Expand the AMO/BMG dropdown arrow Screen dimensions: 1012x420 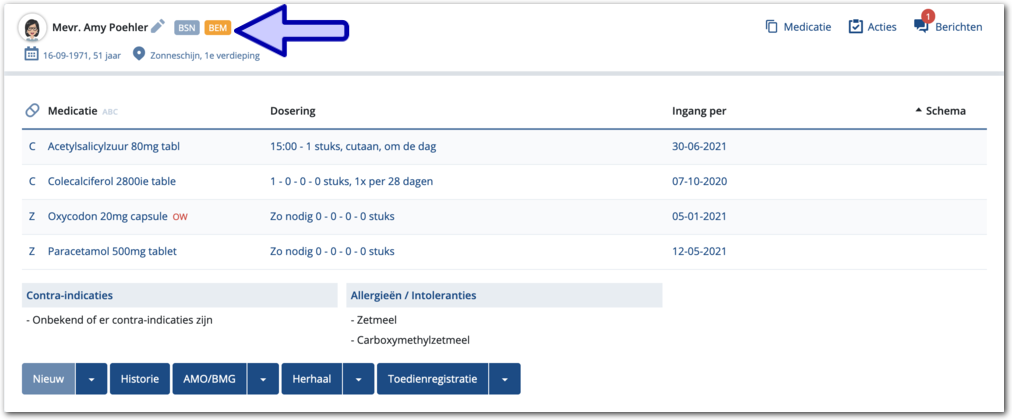262,379
